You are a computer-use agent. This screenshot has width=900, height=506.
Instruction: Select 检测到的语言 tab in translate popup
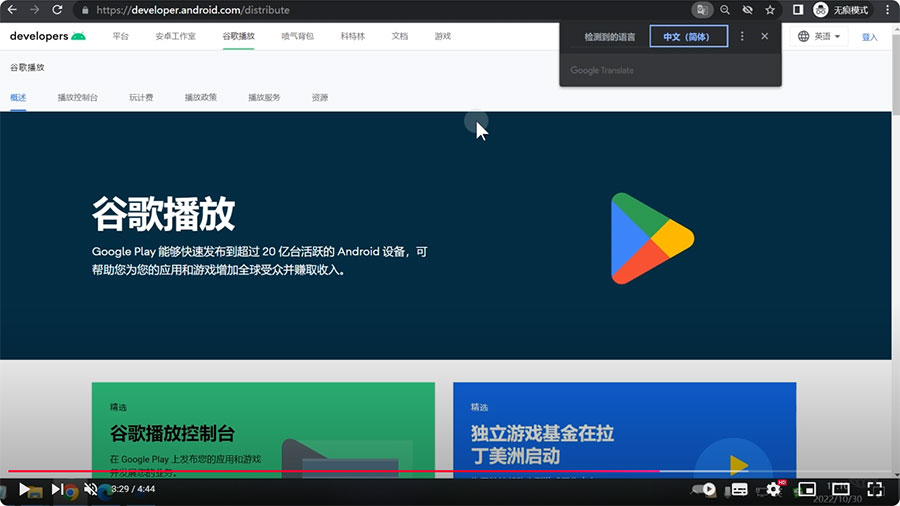click(x=610, y=37)
